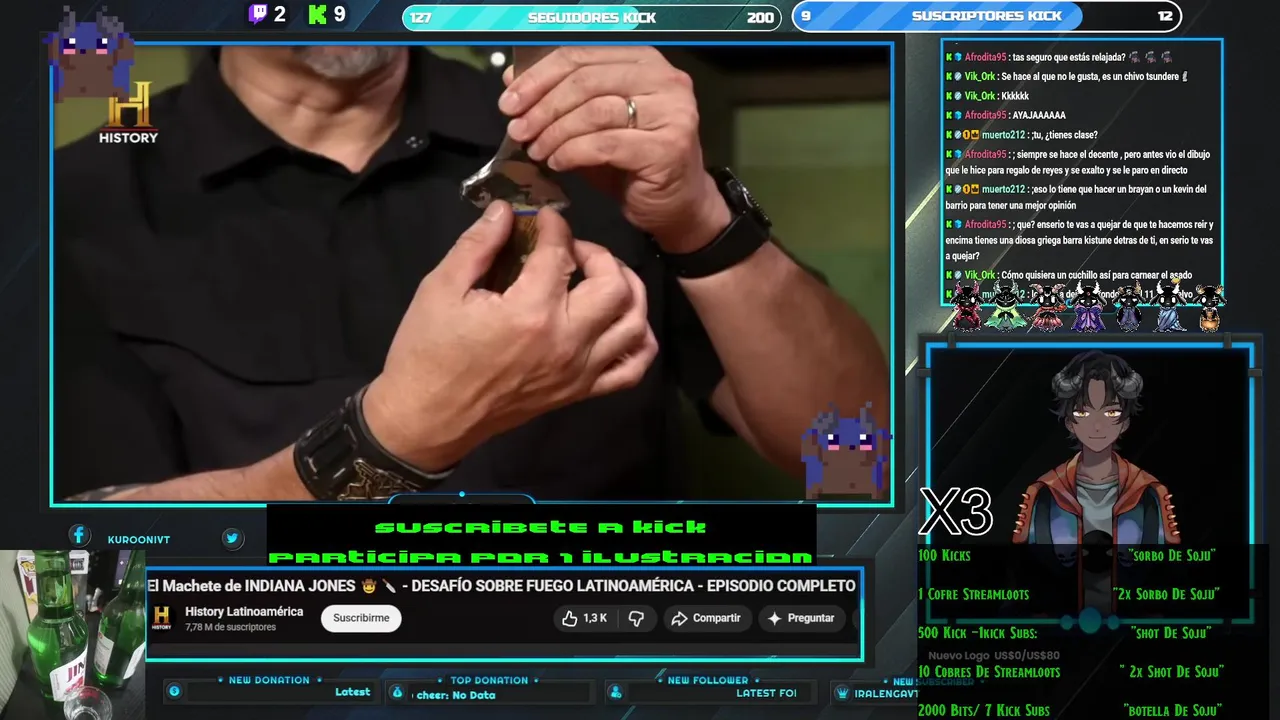Click the Twitch logo in the top bar
The width and height of the screenshot is (1280, 720).
pos(258,14)
